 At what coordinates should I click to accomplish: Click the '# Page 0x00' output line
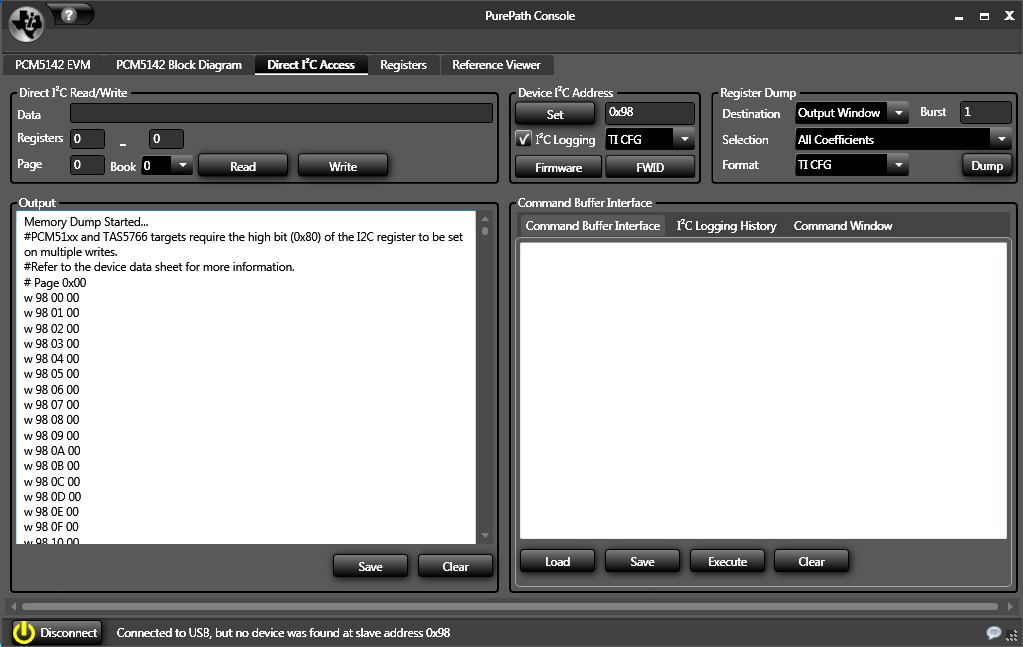point(55,282)
